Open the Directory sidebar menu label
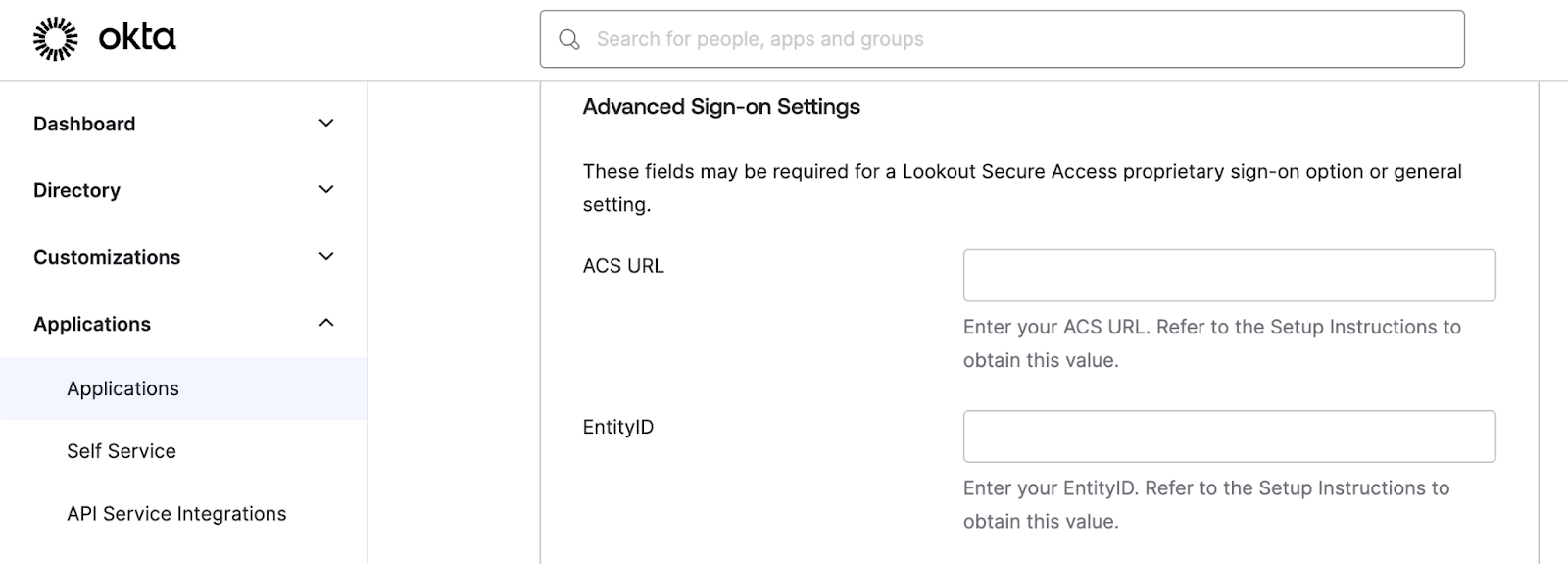1568x564 pixels. tap(76, 190)
